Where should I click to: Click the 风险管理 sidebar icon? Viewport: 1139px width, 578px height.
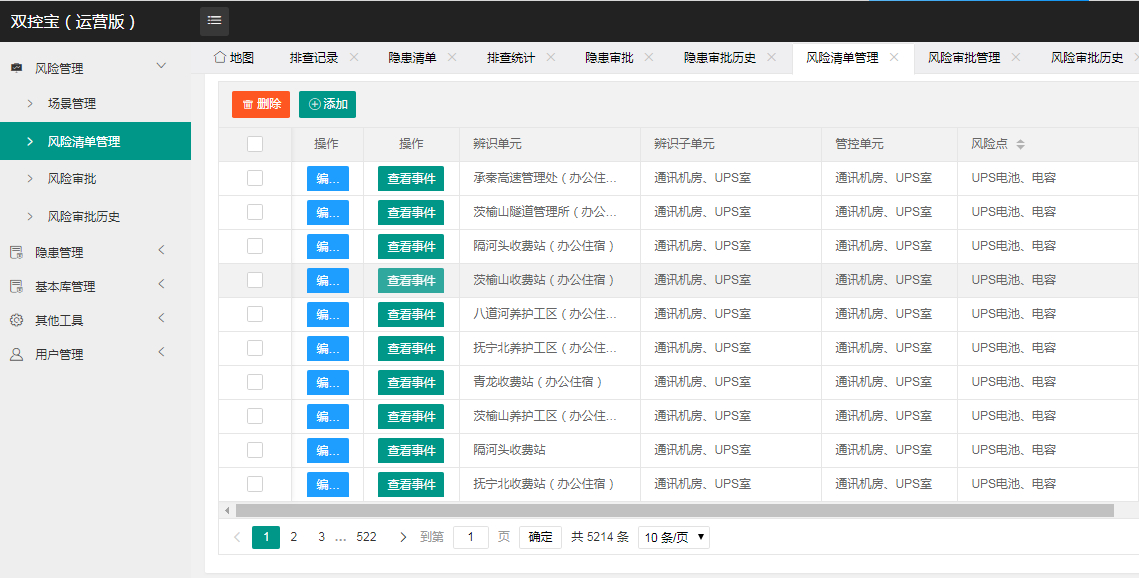(x=16, y=68)
